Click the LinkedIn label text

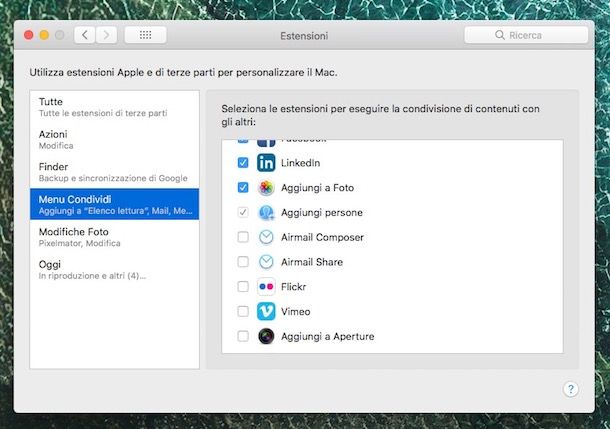(300, 163)
